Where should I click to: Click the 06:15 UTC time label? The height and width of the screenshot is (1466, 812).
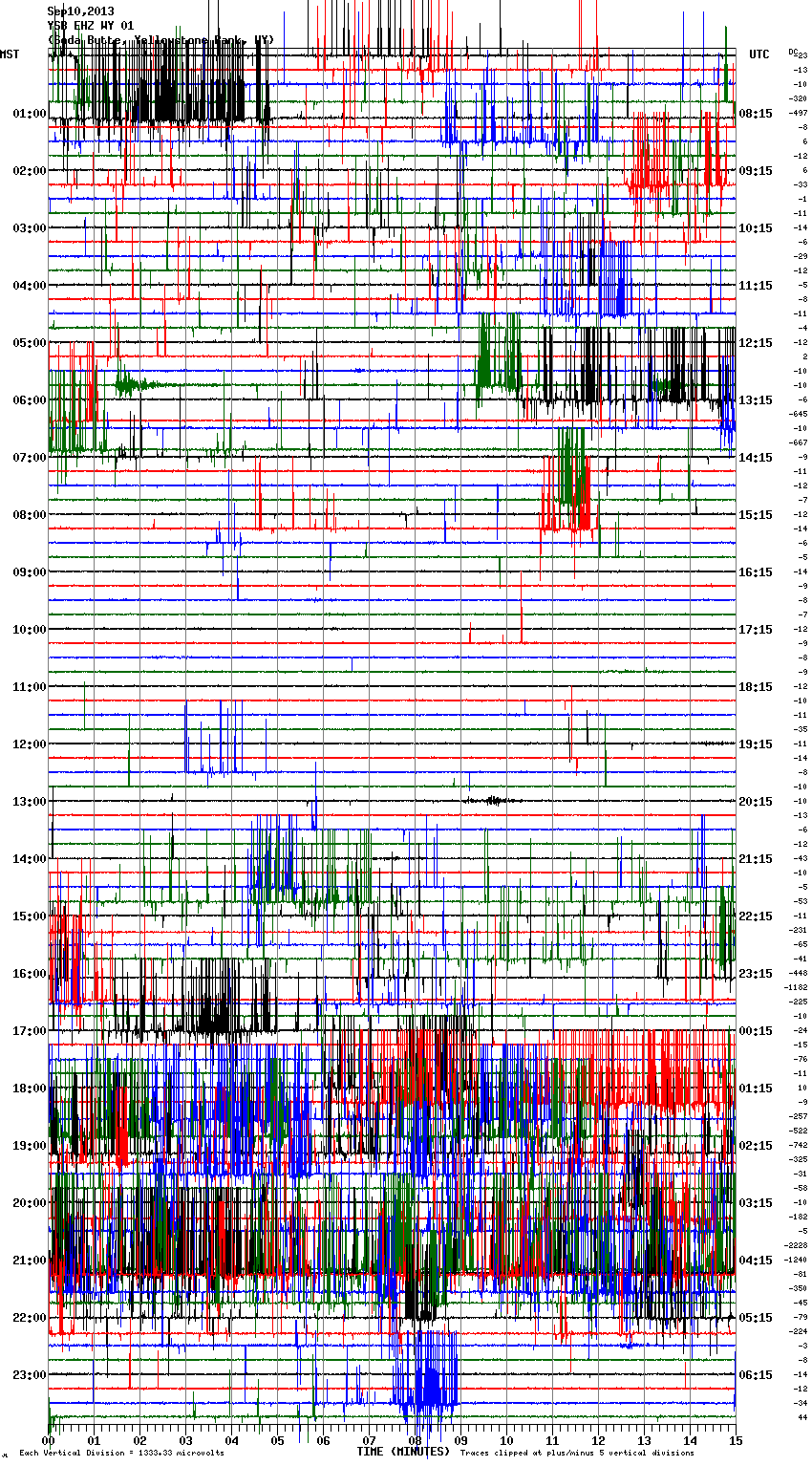click(x=756, y=1375)
